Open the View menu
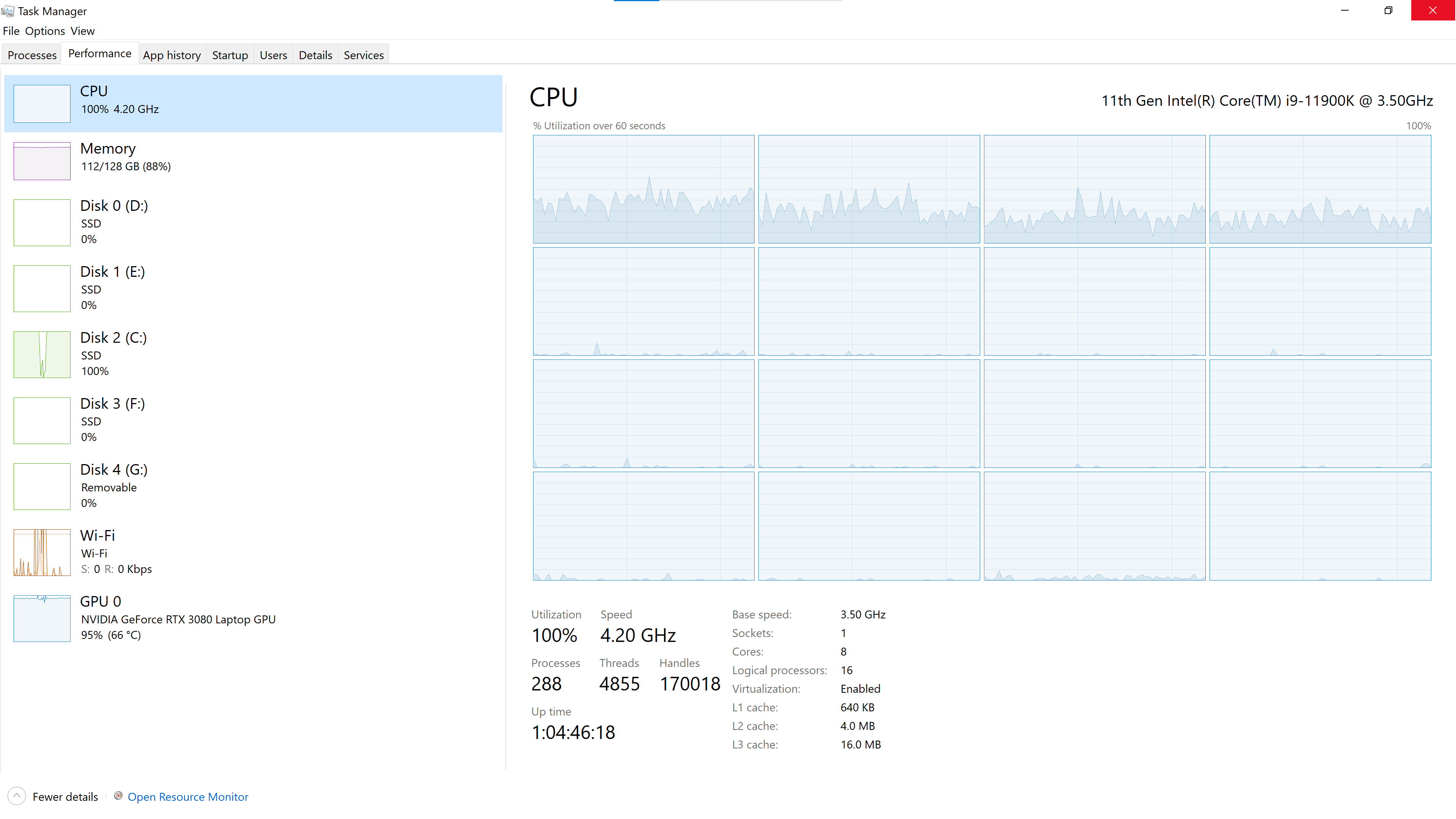Viewport: 1456px width, 819px height. point(83,31)
